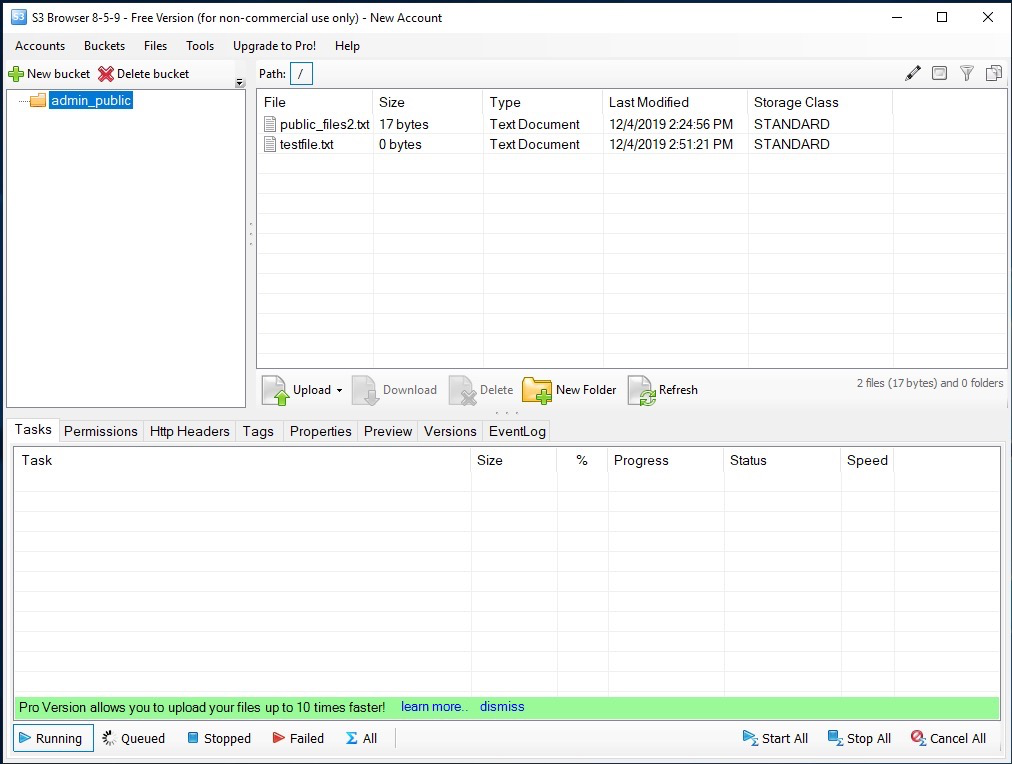Switch to the Http Headers tab
Viewport: 1012px width, 764px height.
pyautogui.click(x=190, y=431)
